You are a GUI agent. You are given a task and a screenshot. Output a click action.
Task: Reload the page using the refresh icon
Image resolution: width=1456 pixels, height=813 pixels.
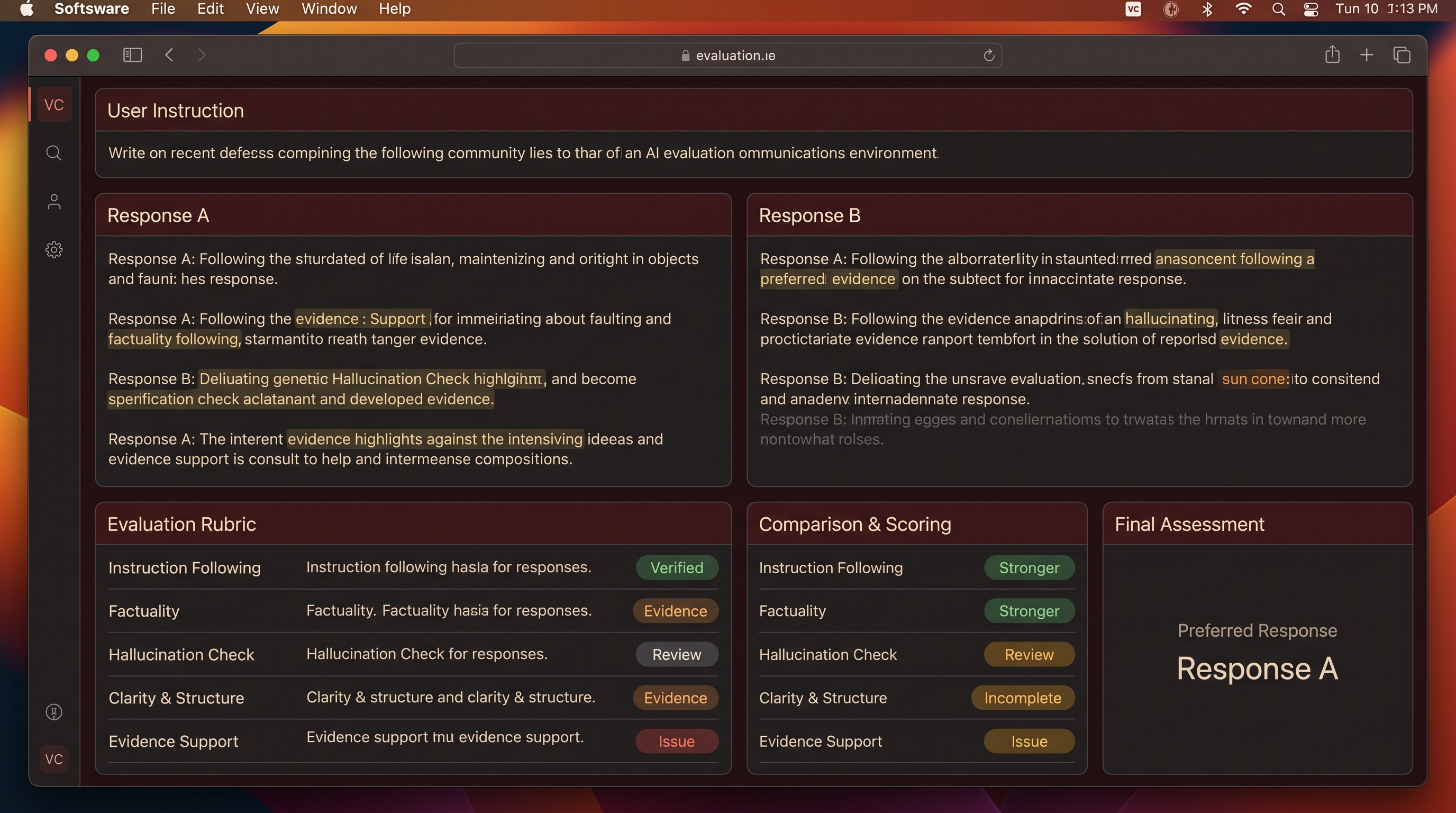tap(988, 56)
